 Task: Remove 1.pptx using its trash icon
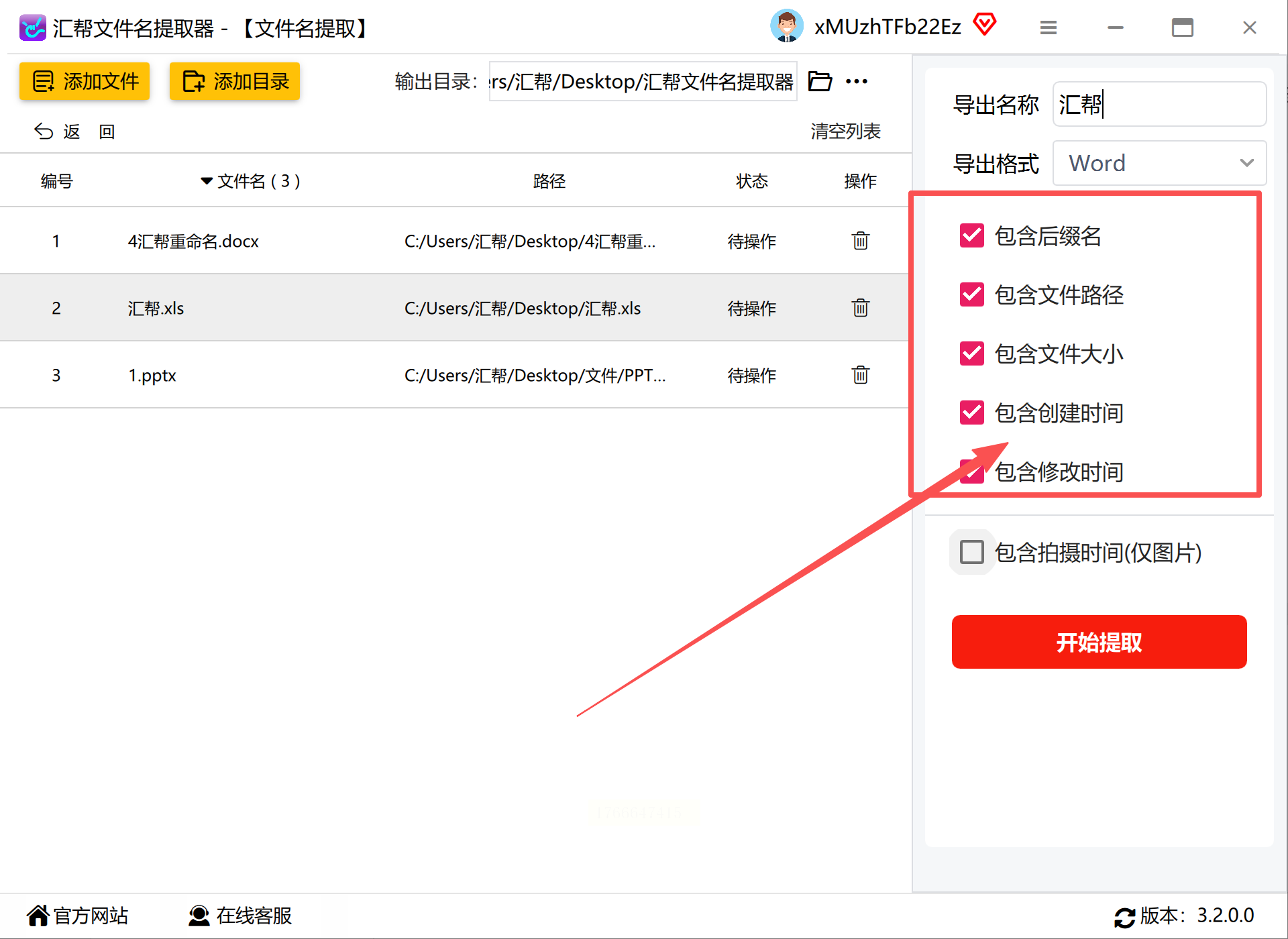pyautogui.click(x=860, y=375)
